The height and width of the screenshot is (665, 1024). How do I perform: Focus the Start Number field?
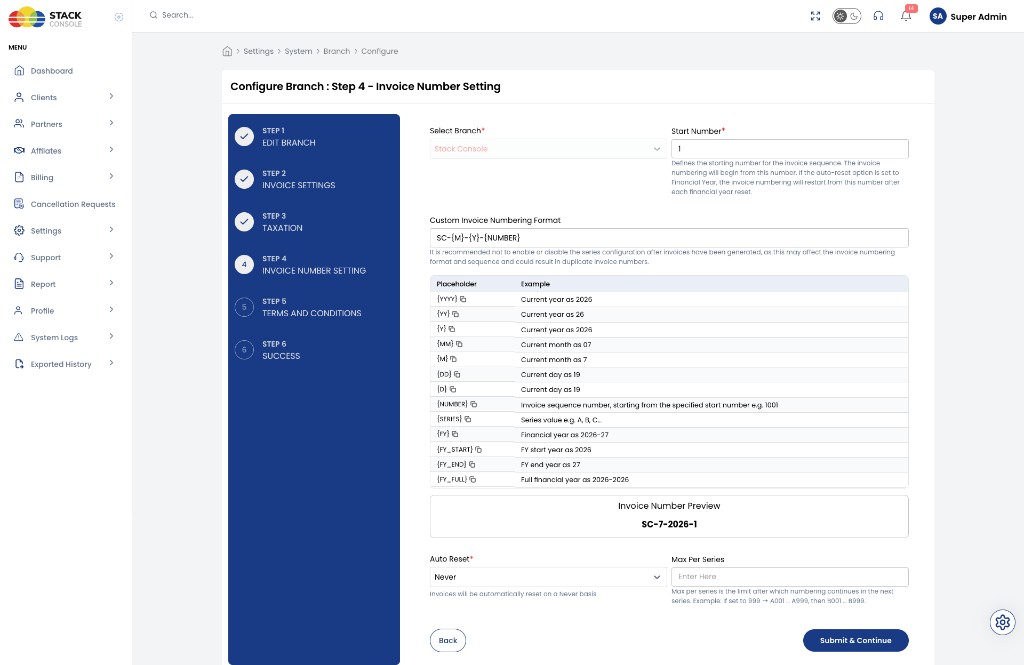click(790, 149)
